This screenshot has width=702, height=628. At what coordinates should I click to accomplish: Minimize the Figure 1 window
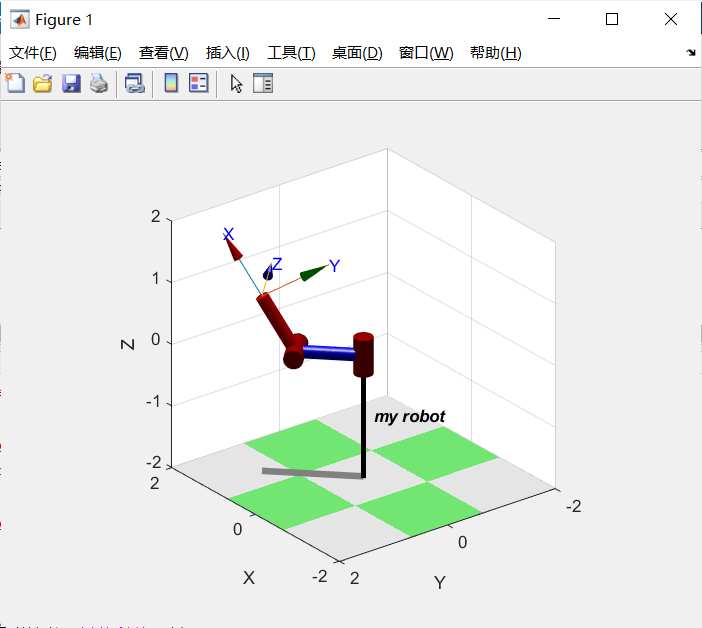point(554,19)
